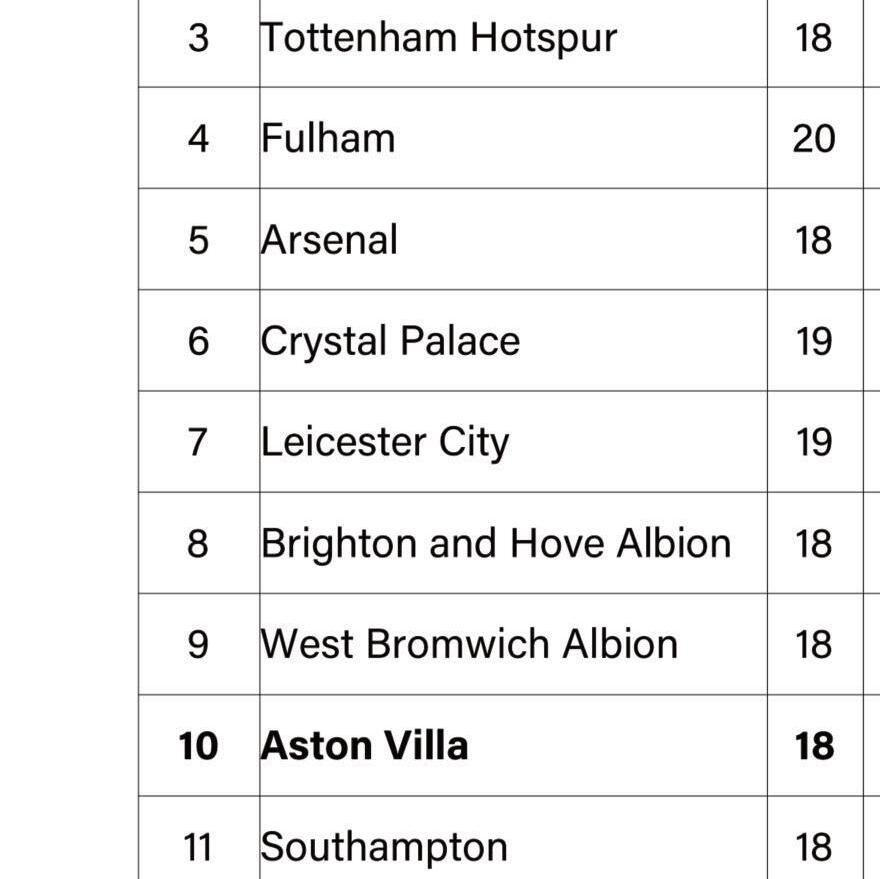Screen dimensions: 880x879
Task: Select the bold 18 in Aston Villa's row
Action: [x=814, y=746]
